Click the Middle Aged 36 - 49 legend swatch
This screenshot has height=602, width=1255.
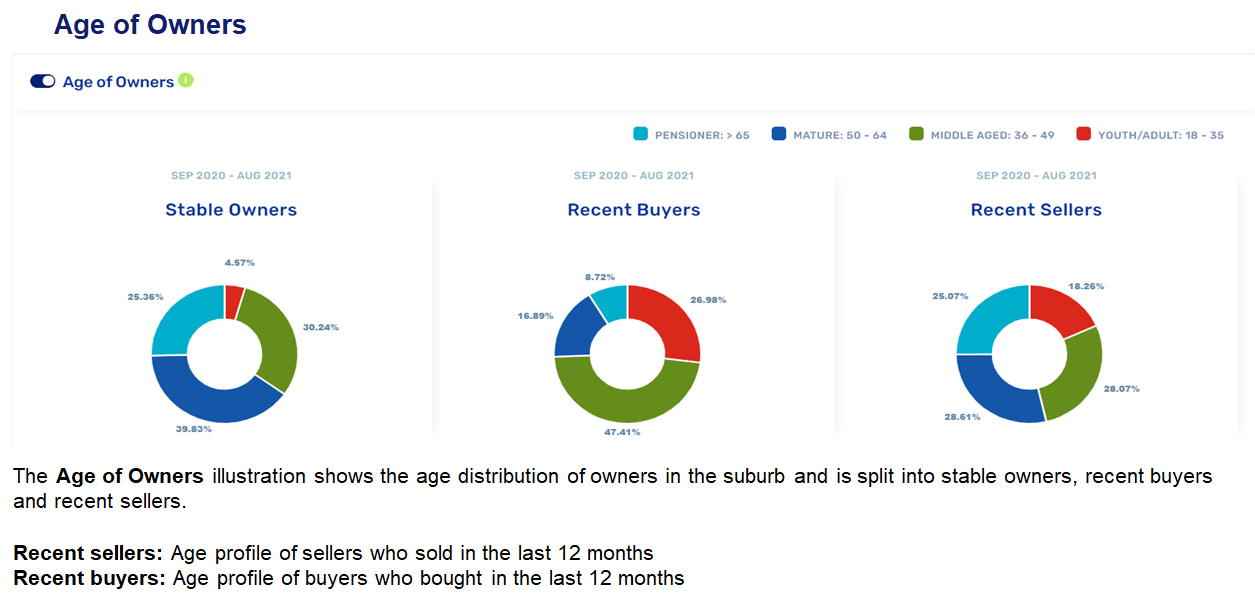[x=916, y=134]
